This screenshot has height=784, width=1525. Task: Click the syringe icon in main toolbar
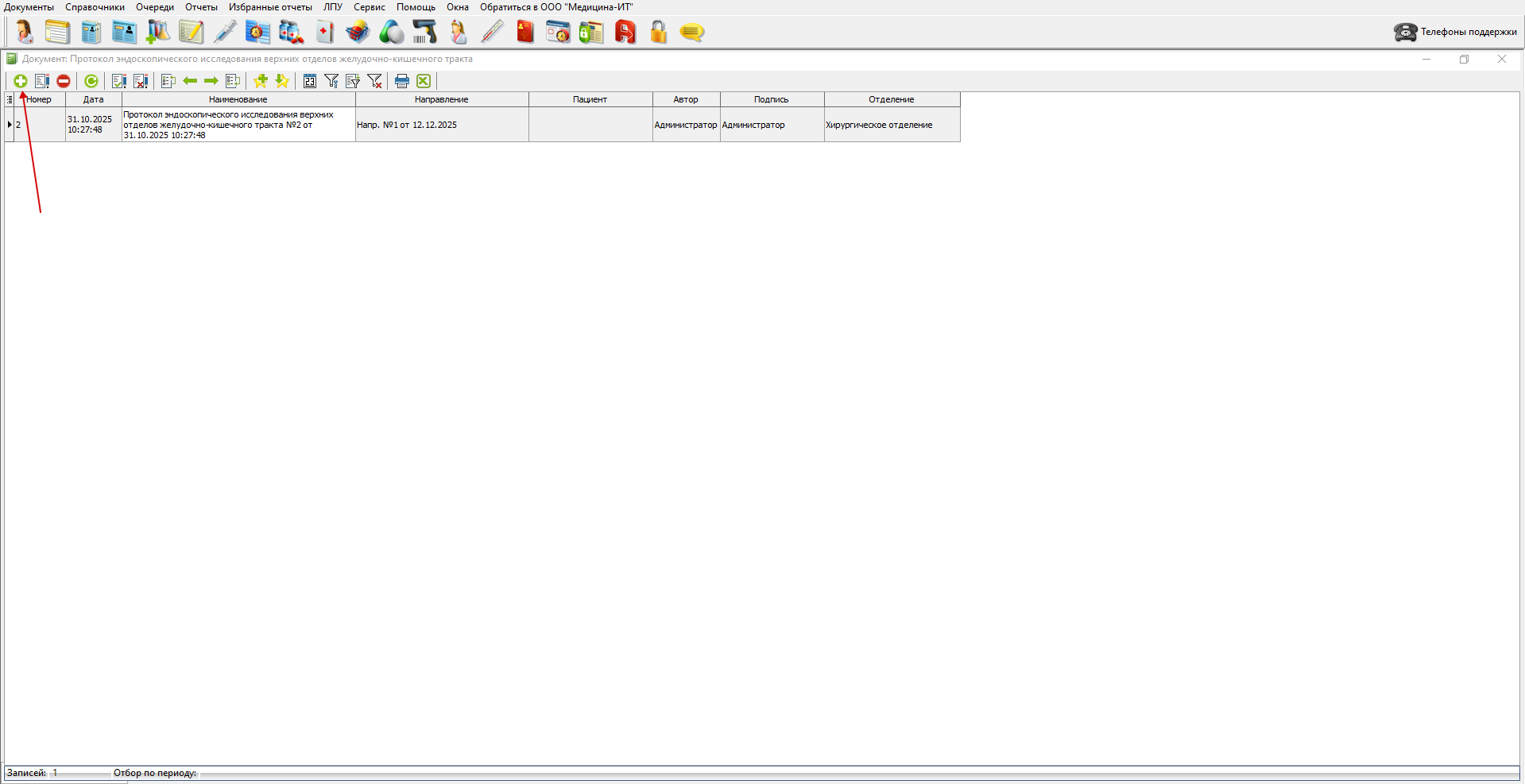225,33
